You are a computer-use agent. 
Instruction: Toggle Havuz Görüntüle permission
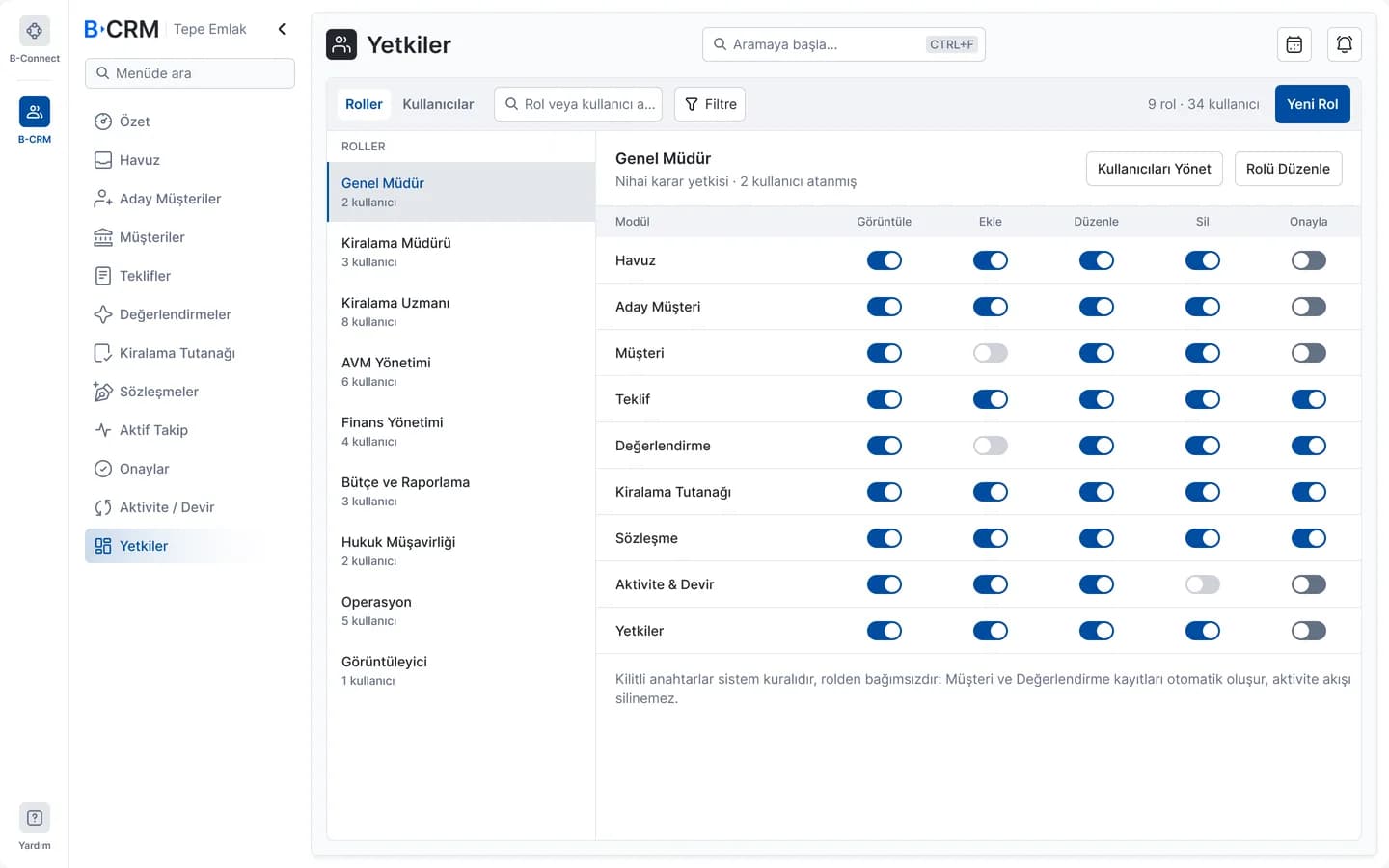(885, 260)
